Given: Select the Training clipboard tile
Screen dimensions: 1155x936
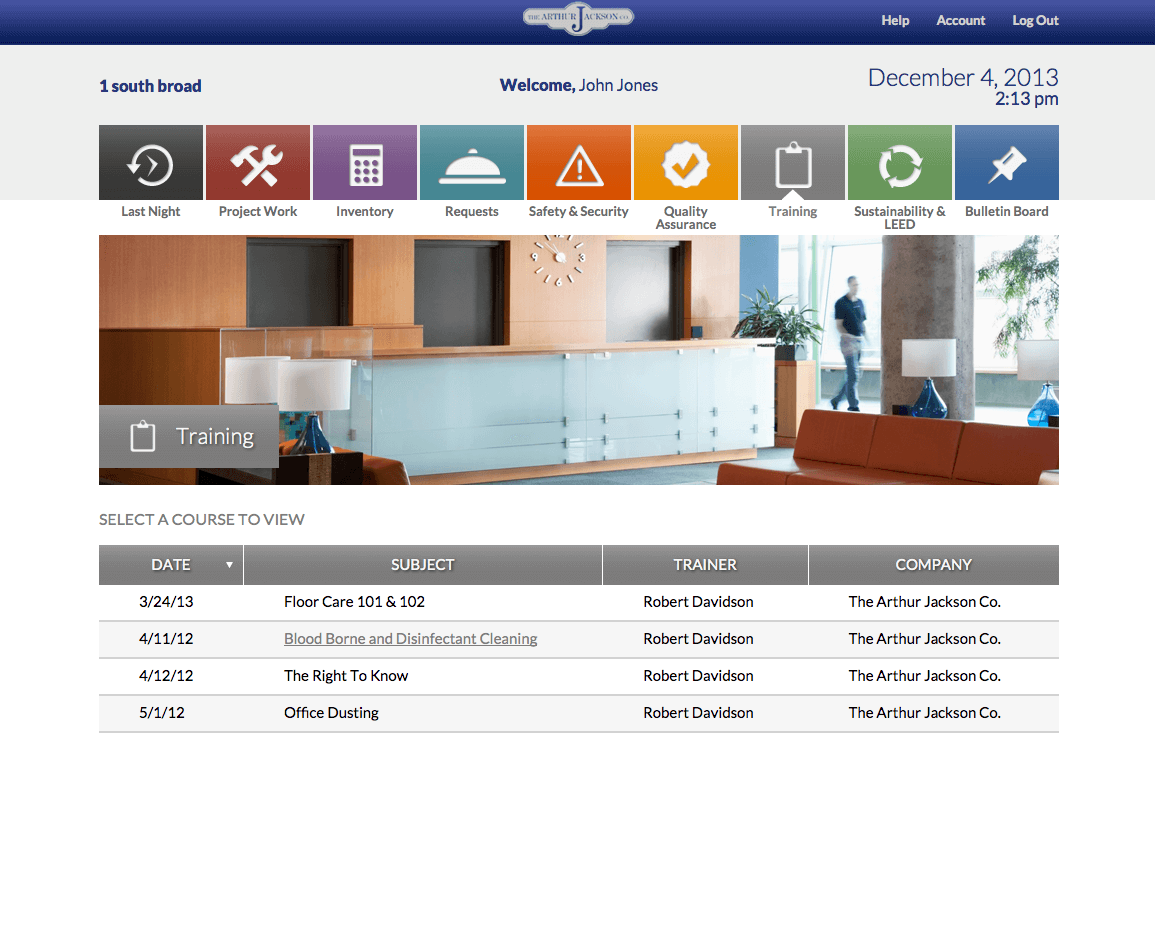Looking at the screenshot, I should [x=793, y=163].
